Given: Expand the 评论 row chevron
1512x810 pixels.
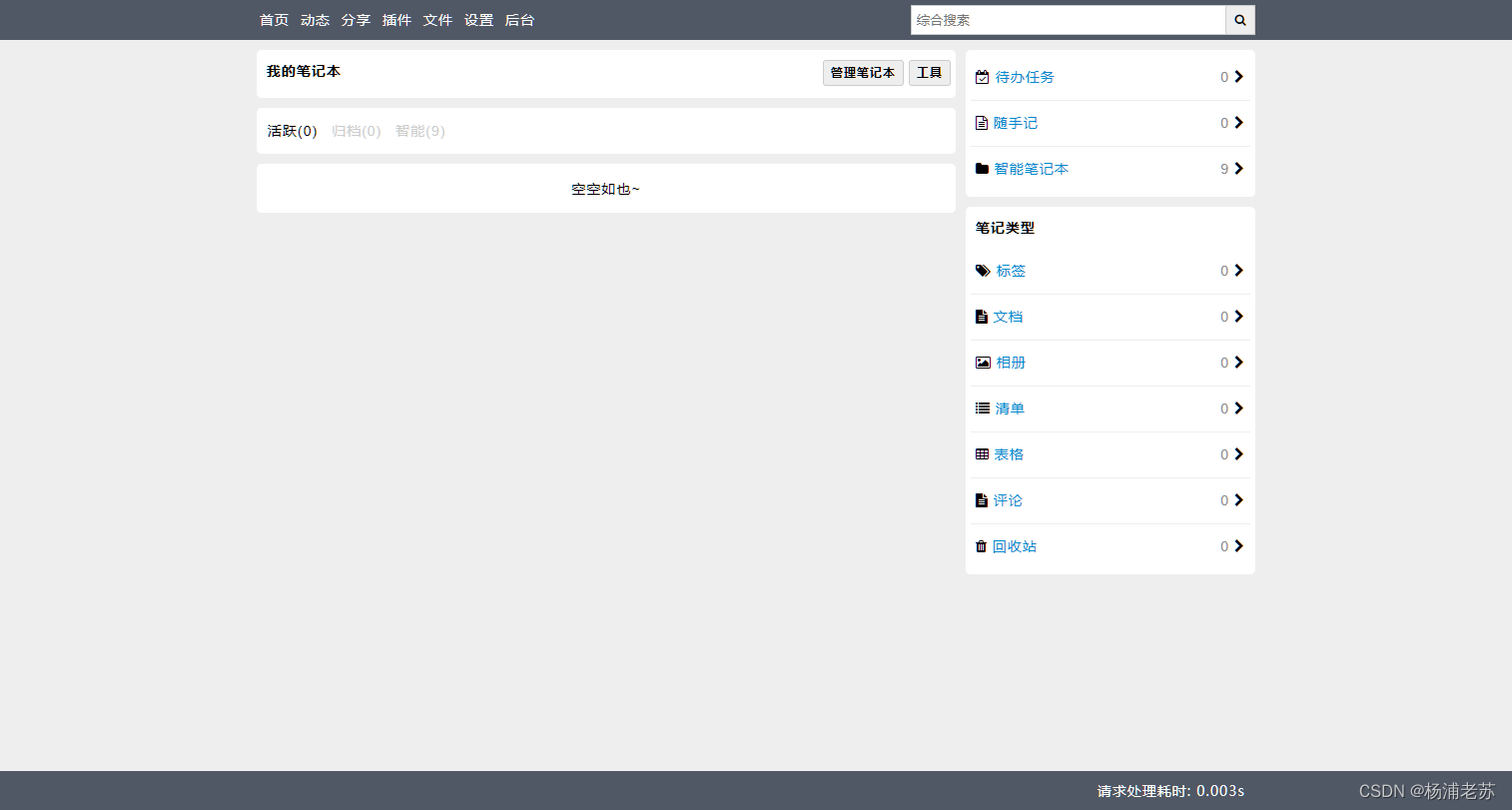Looking at the screenshot, I should 1238,500.
